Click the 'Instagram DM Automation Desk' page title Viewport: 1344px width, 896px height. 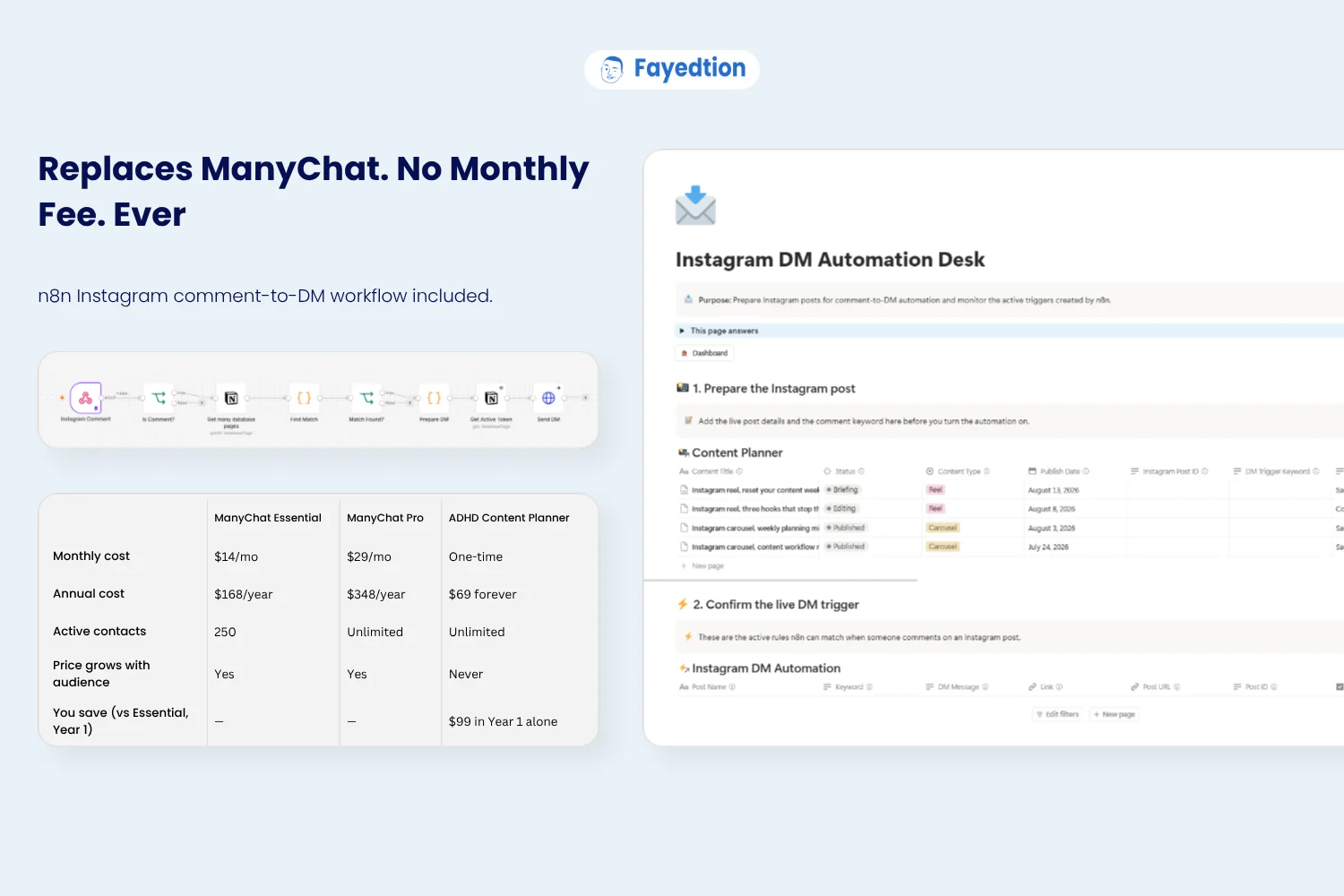tap(830, 260)
